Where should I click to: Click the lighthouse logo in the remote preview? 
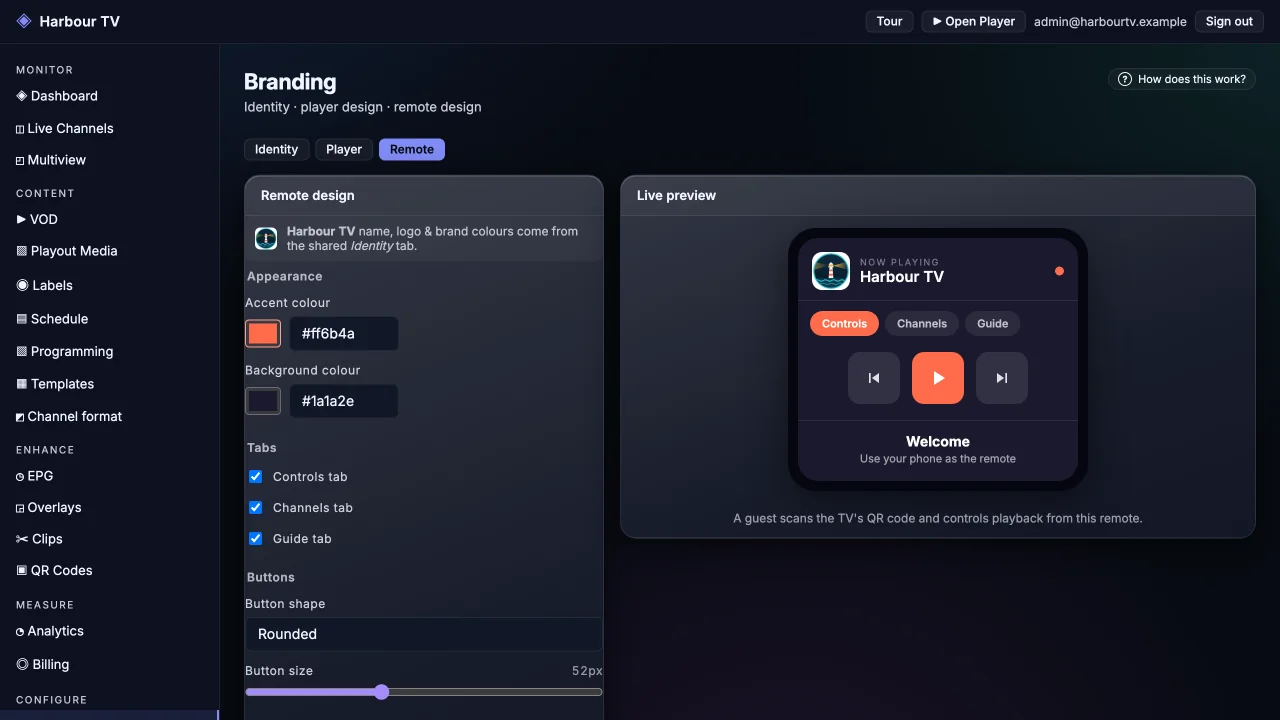[x=831, y=271]
